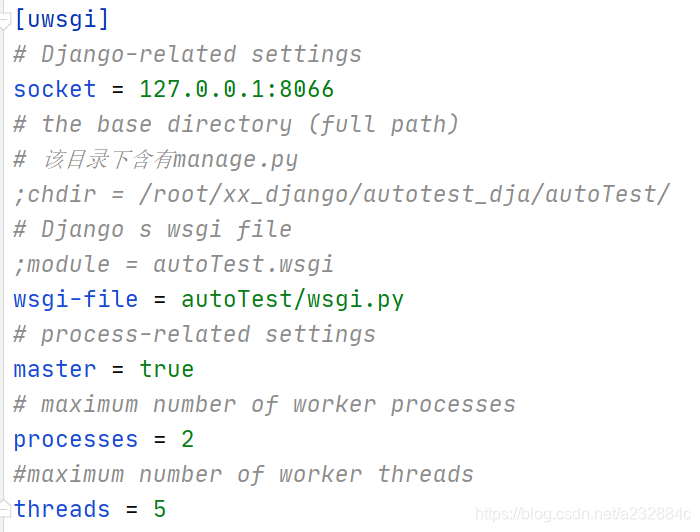Click the threads value '5'

click(x=160, y=509)
